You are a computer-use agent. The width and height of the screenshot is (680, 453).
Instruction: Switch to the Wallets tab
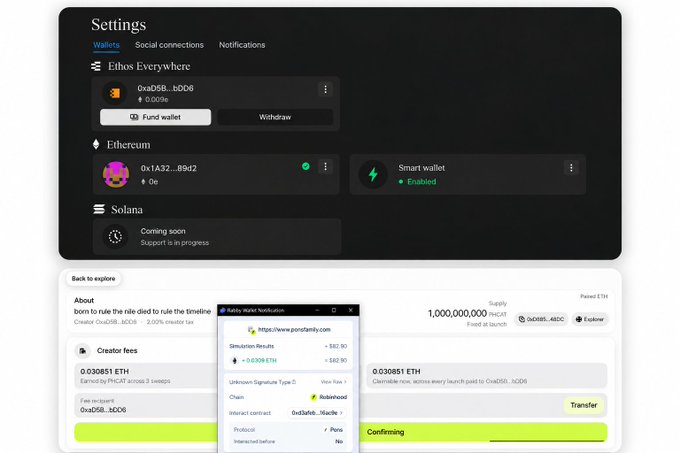tap(106, 45)
